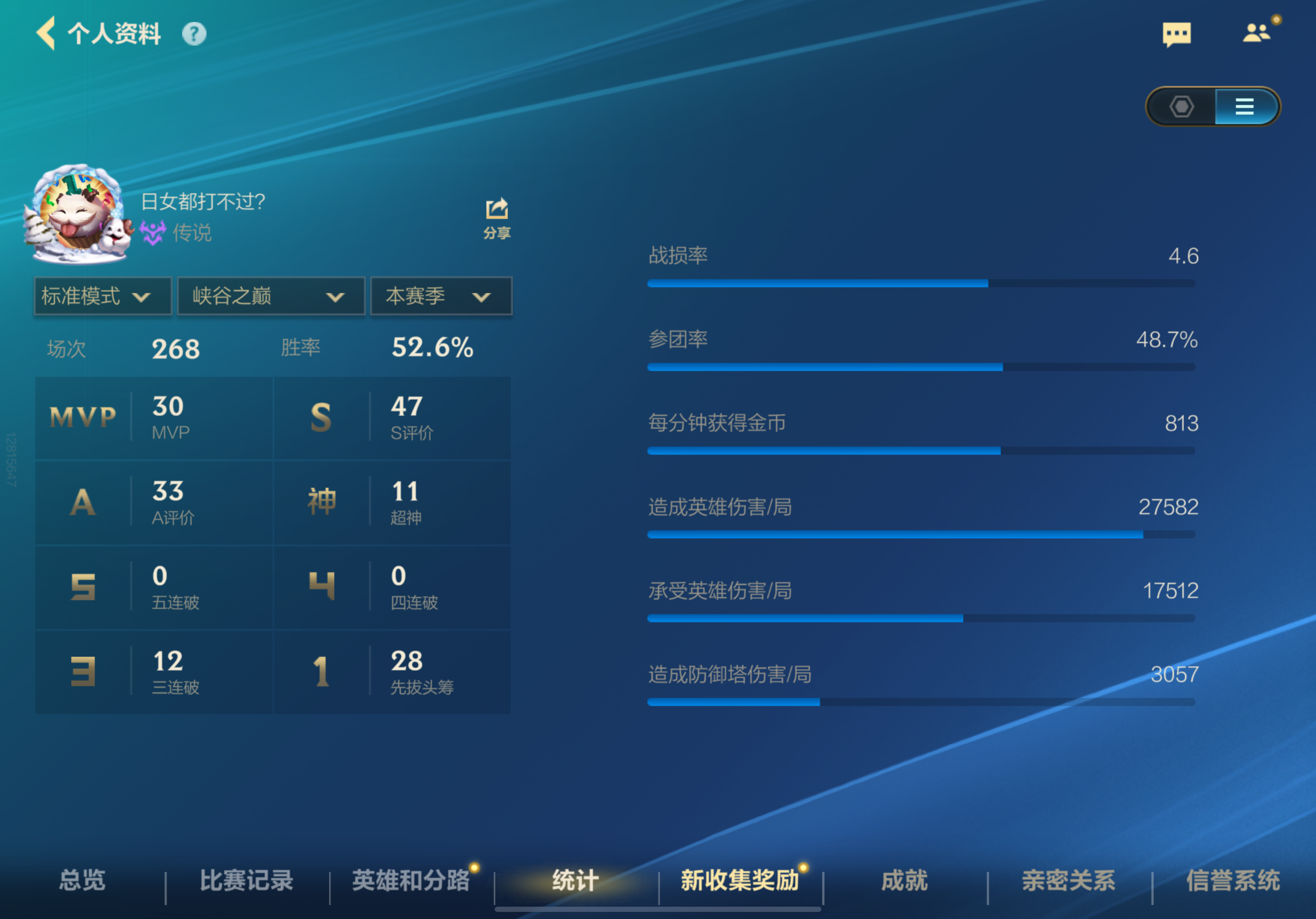Open the 新收集奖励 tab

point(740,881)
